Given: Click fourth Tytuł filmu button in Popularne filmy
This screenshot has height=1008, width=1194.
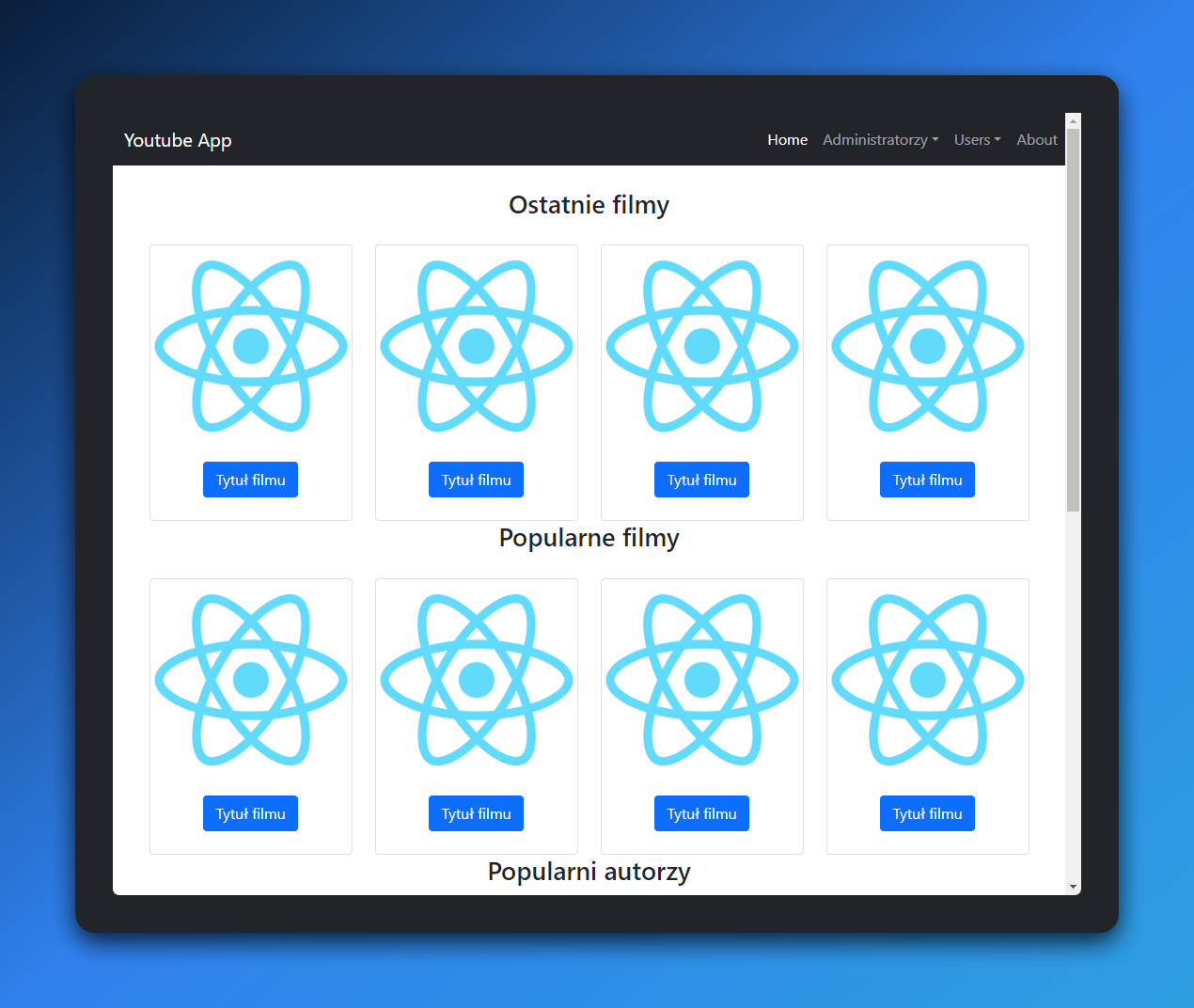Looking at the screenshot, I should pos(928,813).
